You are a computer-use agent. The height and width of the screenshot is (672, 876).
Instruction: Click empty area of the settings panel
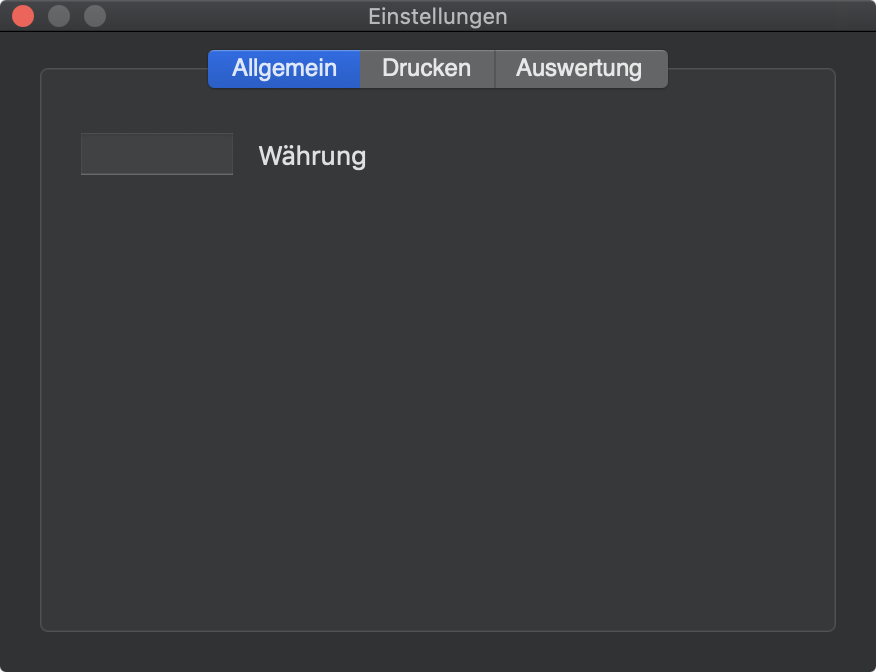click(x=438, y=391)
